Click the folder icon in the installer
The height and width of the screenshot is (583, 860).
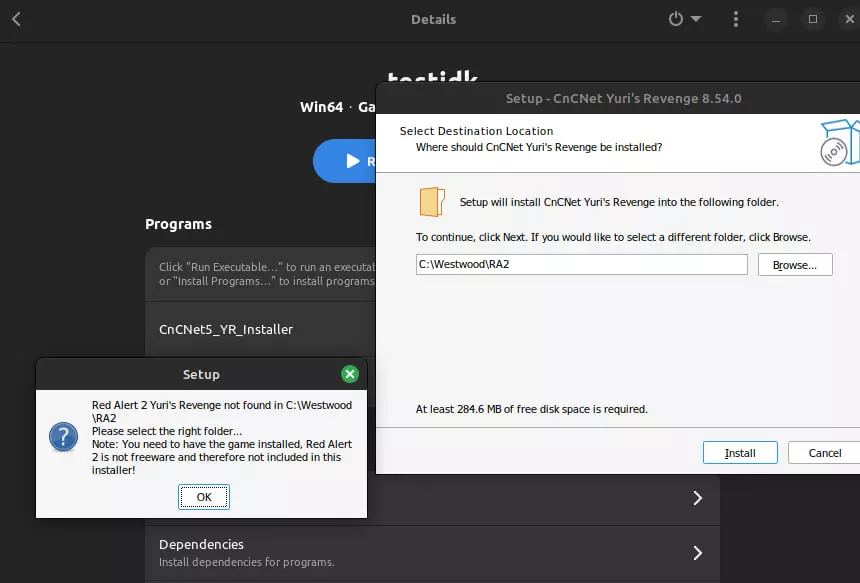coord(432,202)
